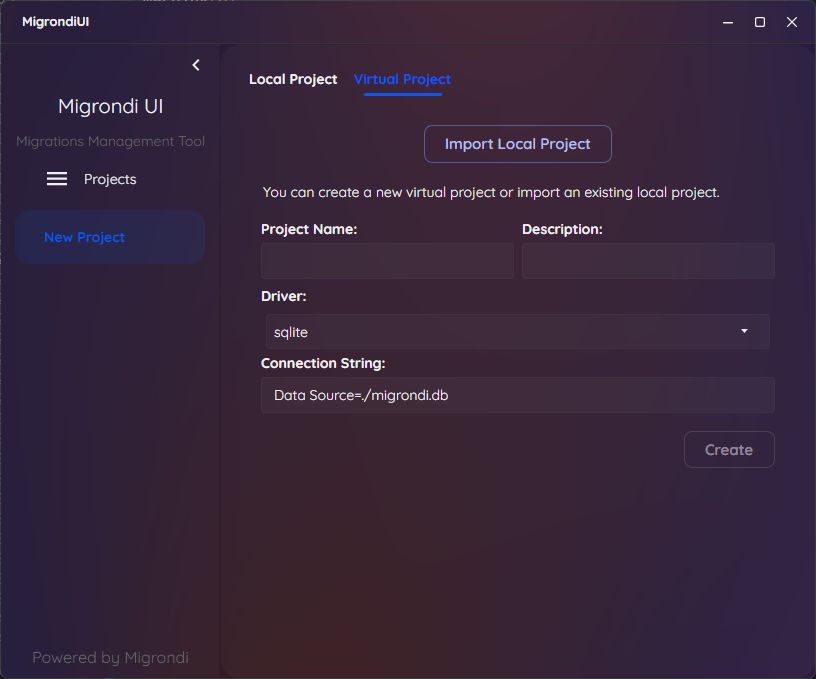Viewport: 816px width, 679px height.
Task: Click the Import Local Project button
Action: 518,144
